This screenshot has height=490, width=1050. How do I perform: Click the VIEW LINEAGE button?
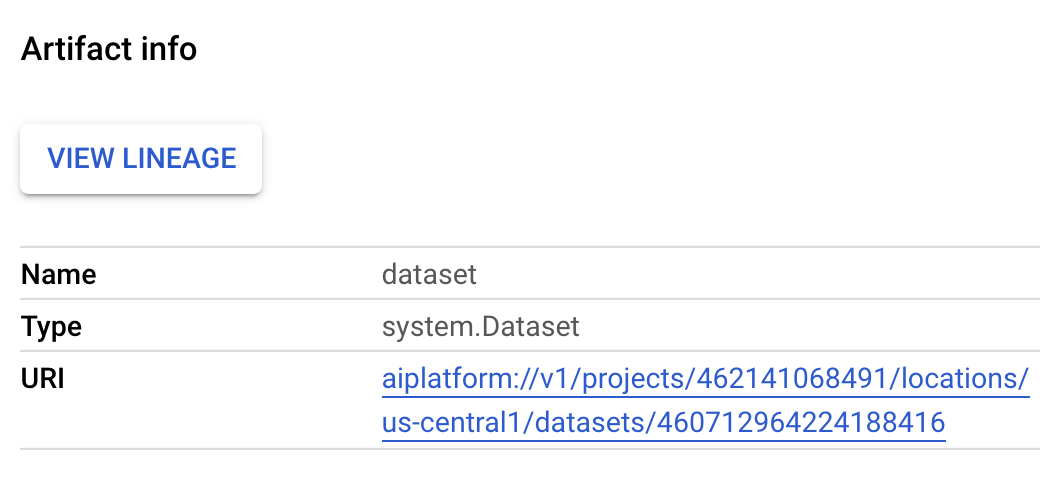141,158
